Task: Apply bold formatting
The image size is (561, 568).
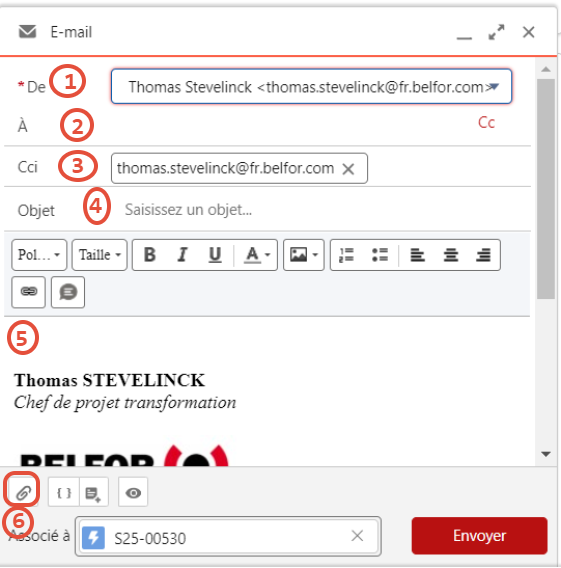Action: pos(150,255)
